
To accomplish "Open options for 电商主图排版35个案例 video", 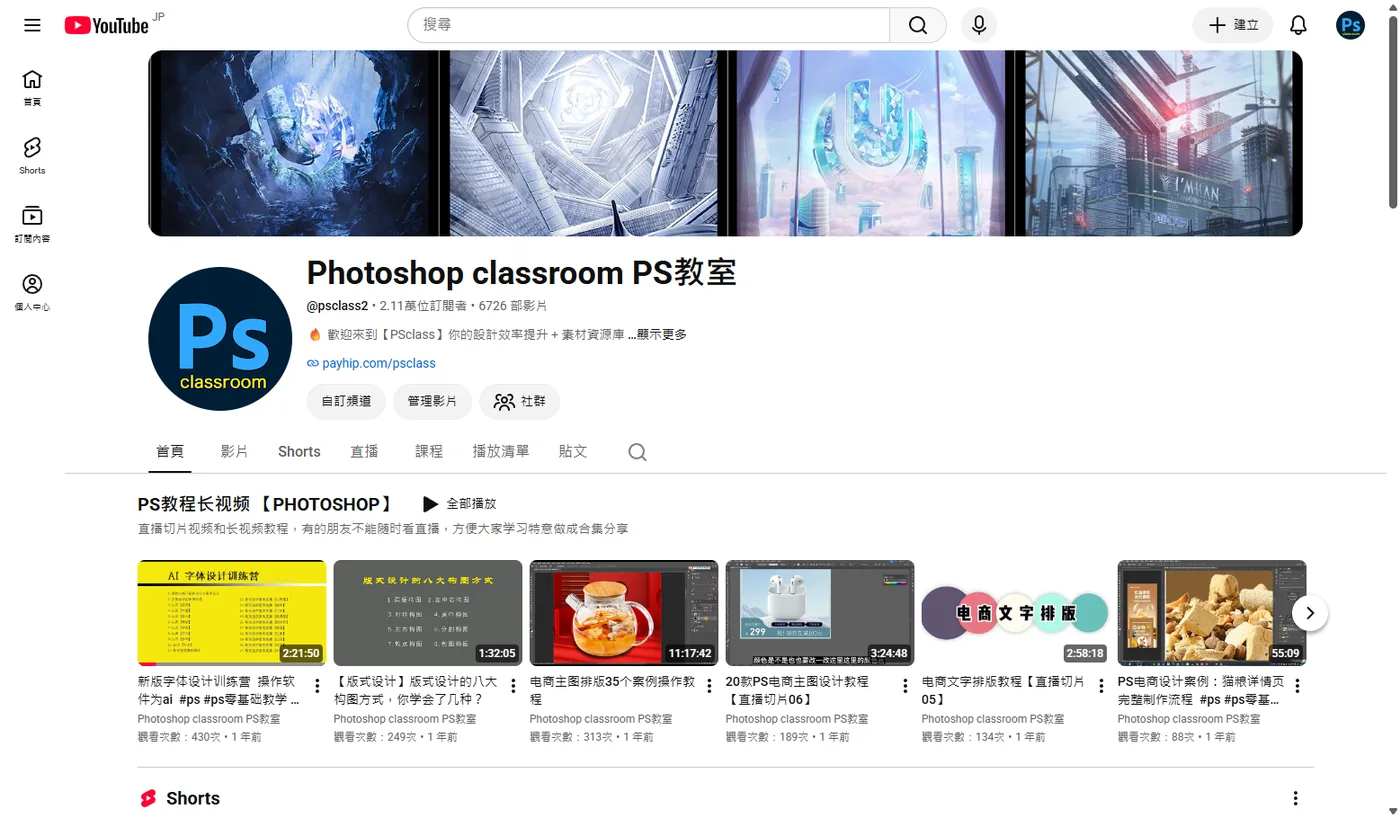I will 709,686.
